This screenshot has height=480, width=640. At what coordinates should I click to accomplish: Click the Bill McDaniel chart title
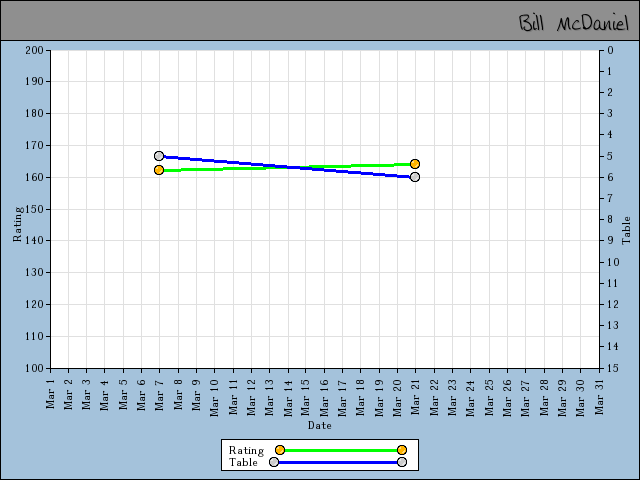pos(573,23)
